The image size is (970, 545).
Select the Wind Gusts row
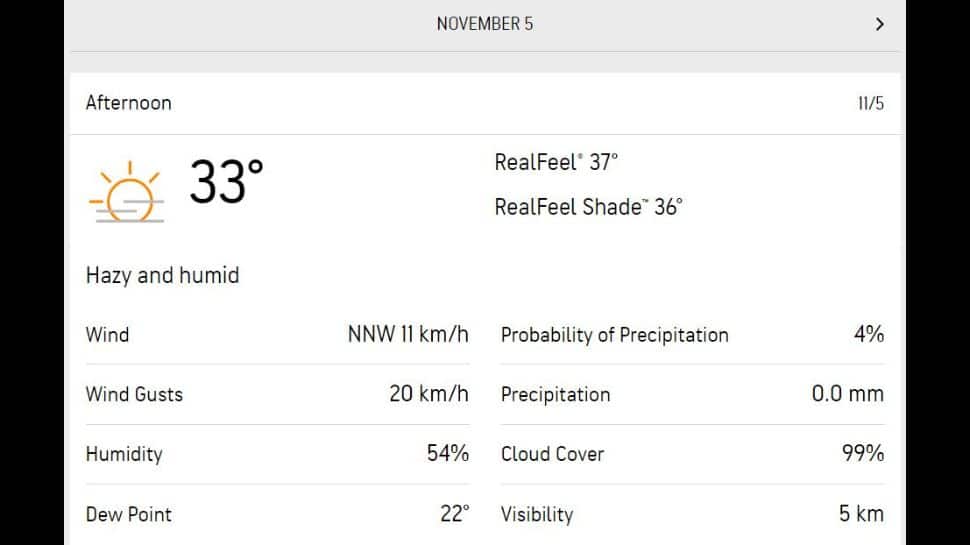tap(277, 394)
